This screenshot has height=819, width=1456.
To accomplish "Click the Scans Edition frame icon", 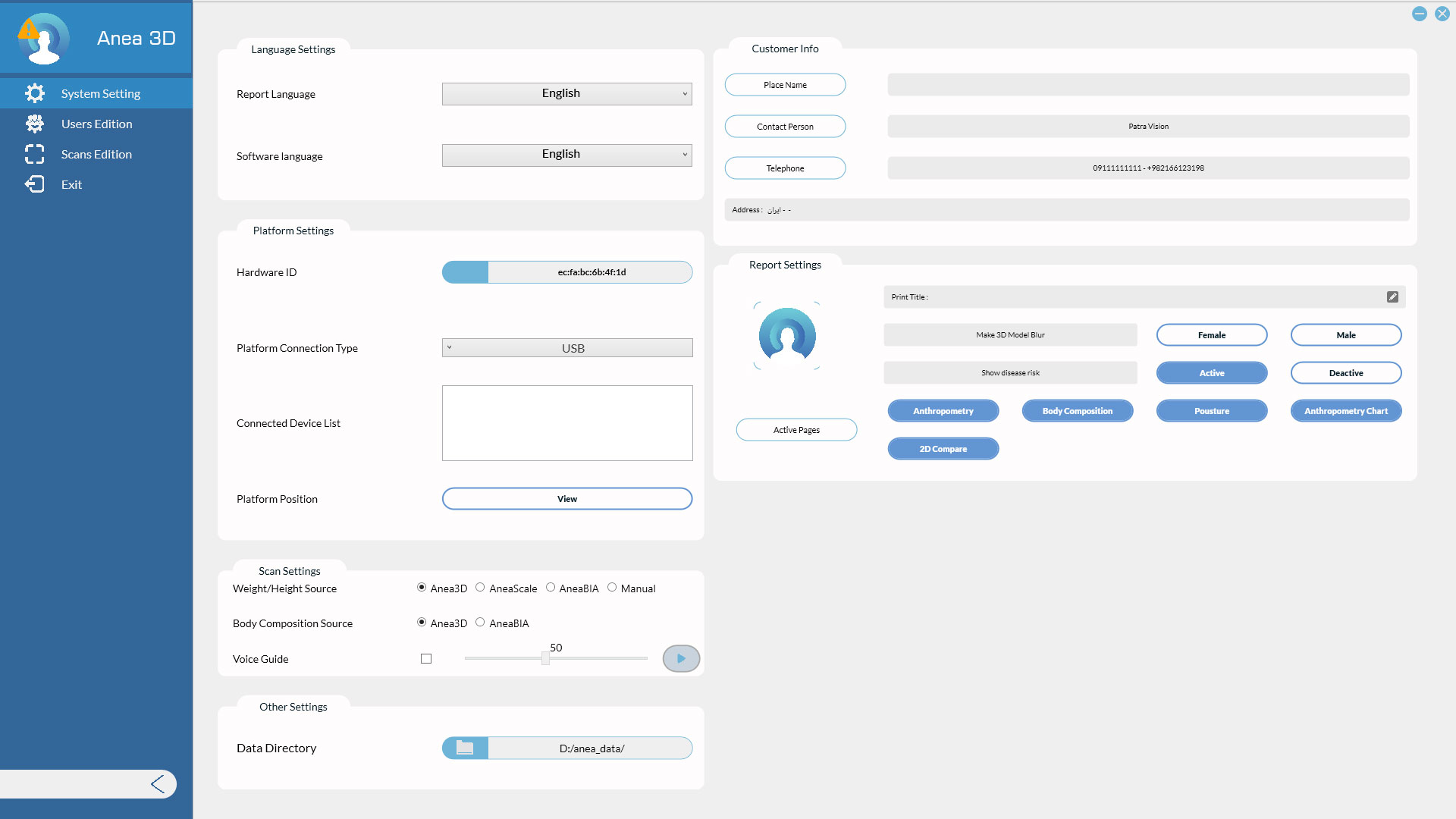I will [35, 154].
